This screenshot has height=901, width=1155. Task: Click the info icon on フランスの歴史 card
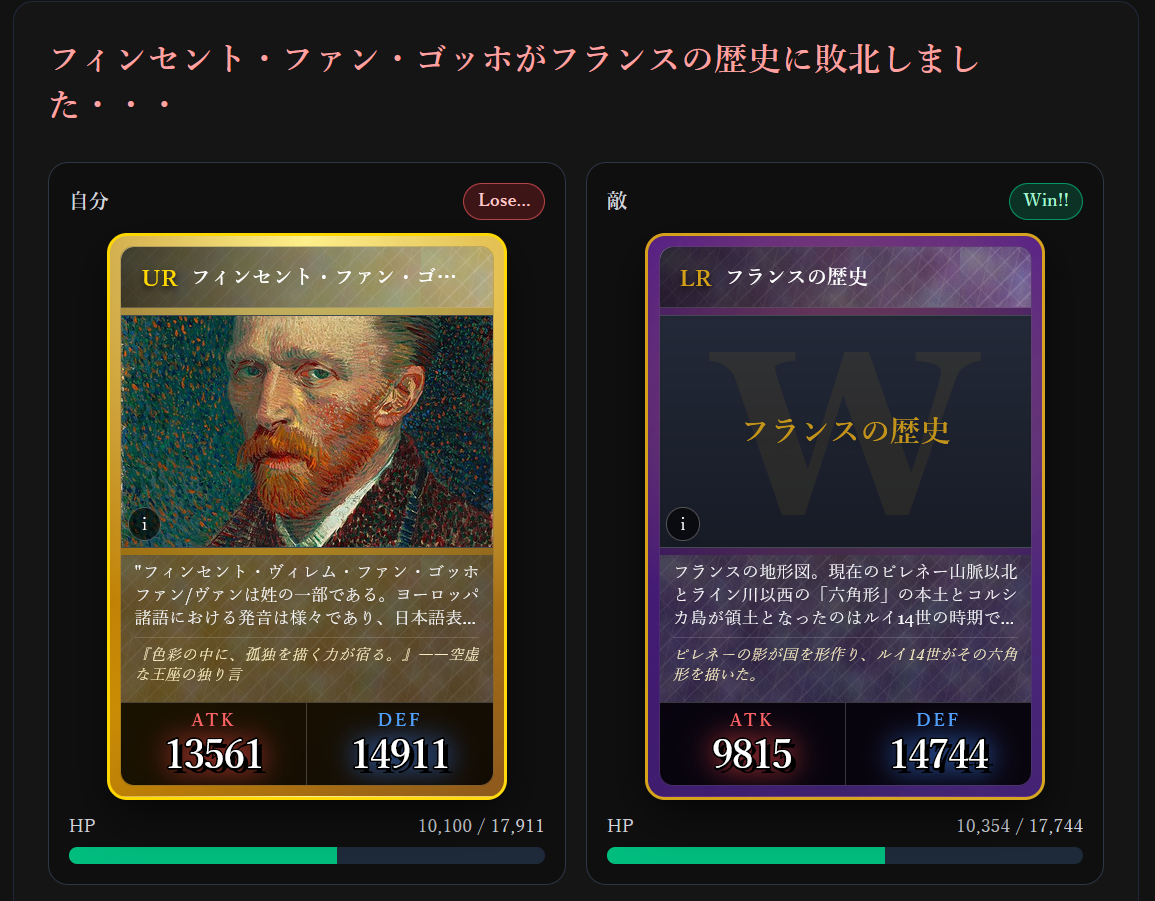point(683,524)
